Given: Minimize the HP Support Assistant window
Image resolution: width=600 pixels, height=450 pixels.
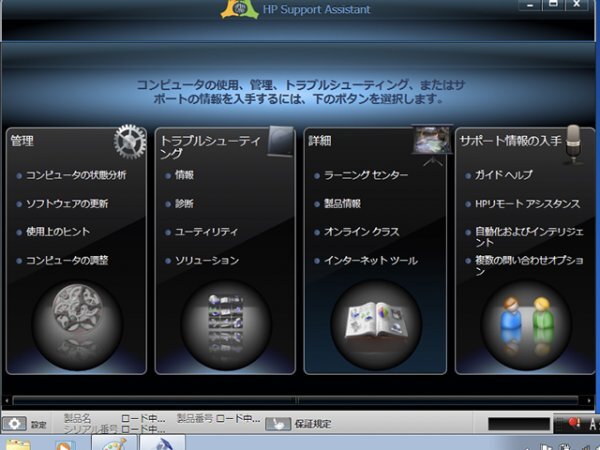Looking at the screenshot, I should click(530, 5).
